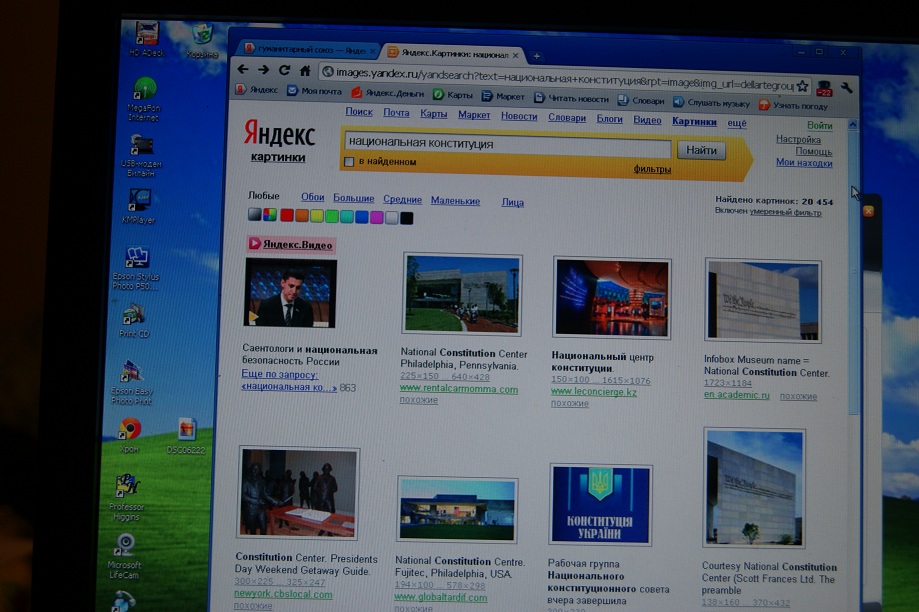Toggle the "в найденном" checkbox
The height and width of the screenshot is (612, 919).
[349, 161]
